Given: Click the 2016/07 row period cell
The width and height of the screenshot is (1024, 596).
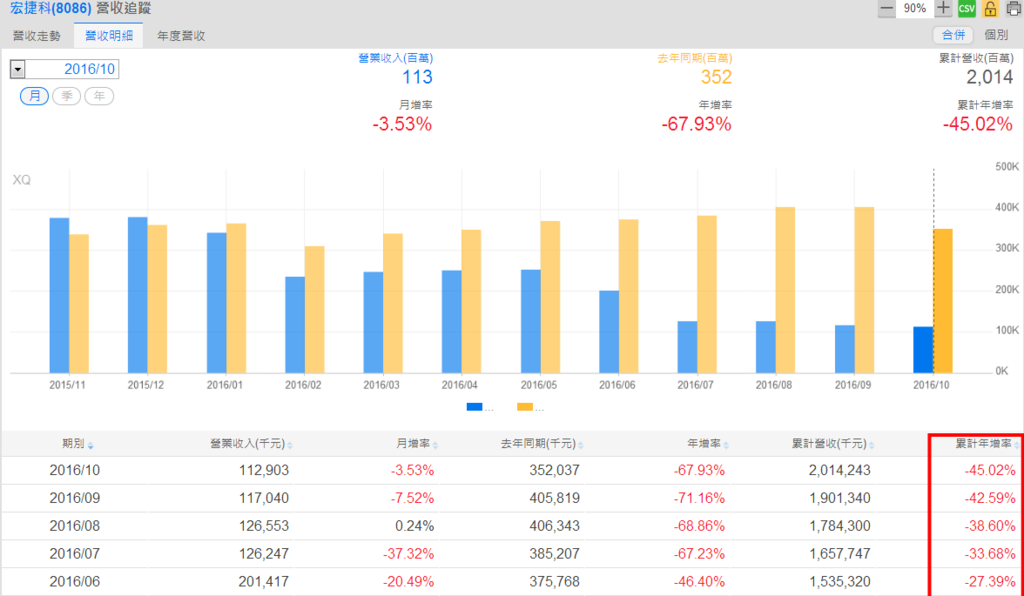Looking at the screenshot, I should point(74,554).
